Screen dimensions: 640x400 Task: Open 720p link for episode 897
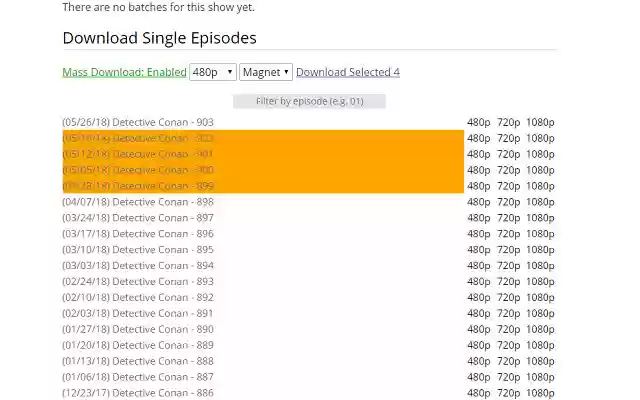click(508, 218)
